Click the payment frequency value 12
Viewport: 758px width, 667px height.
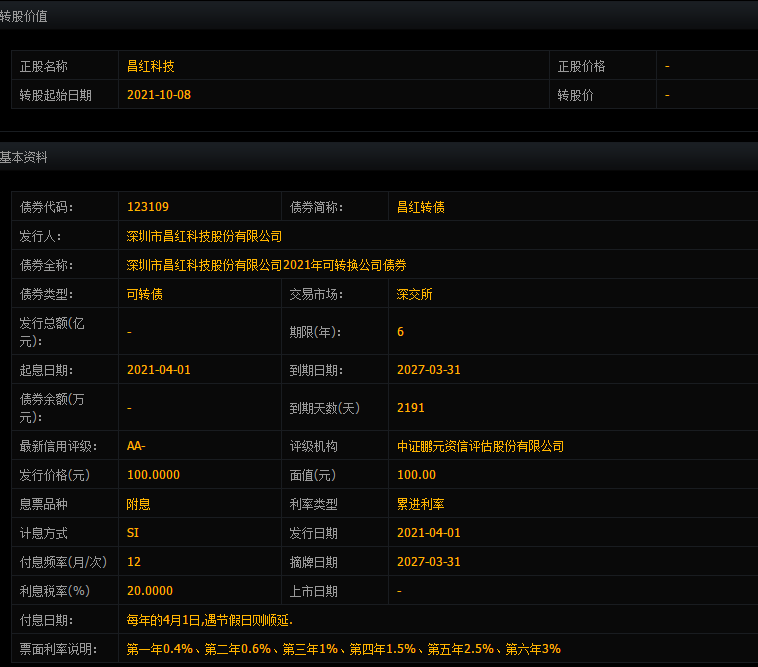click(133, 562)
